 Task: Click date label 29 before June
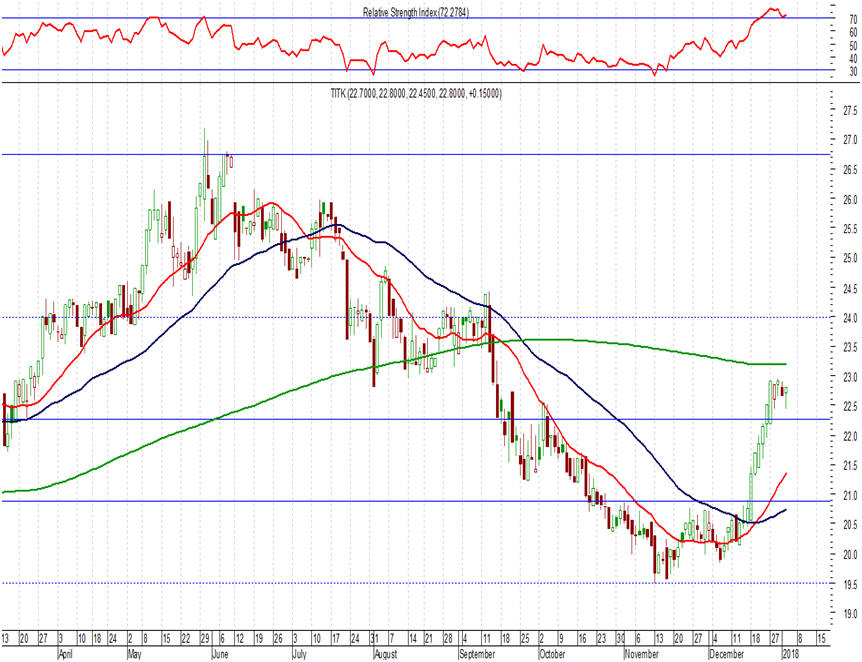click(205, 639)
